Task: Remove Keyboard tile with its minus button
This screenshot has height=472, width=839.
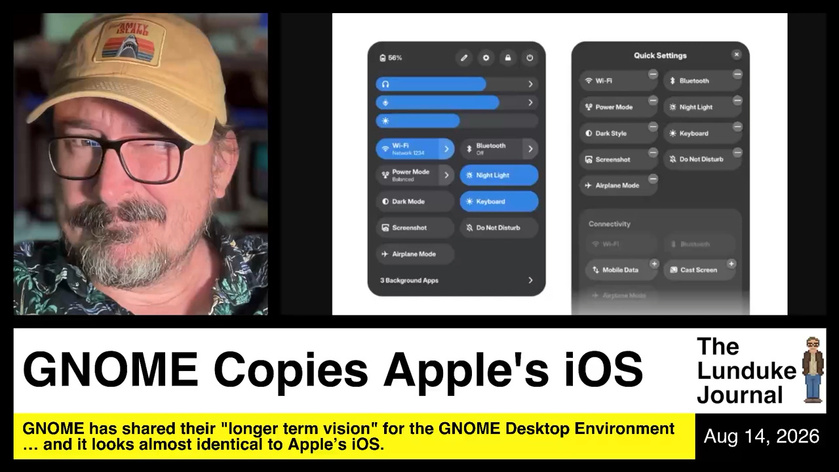Action: (x=737, y=127)
